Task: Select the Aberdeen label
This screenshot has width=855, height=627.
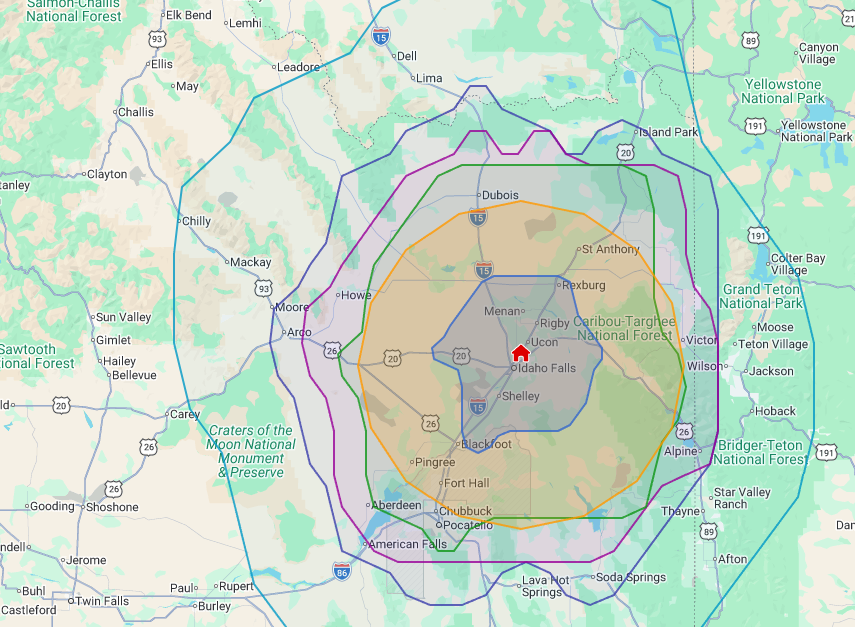Action: pyautogui.click(x=396, y=505)
